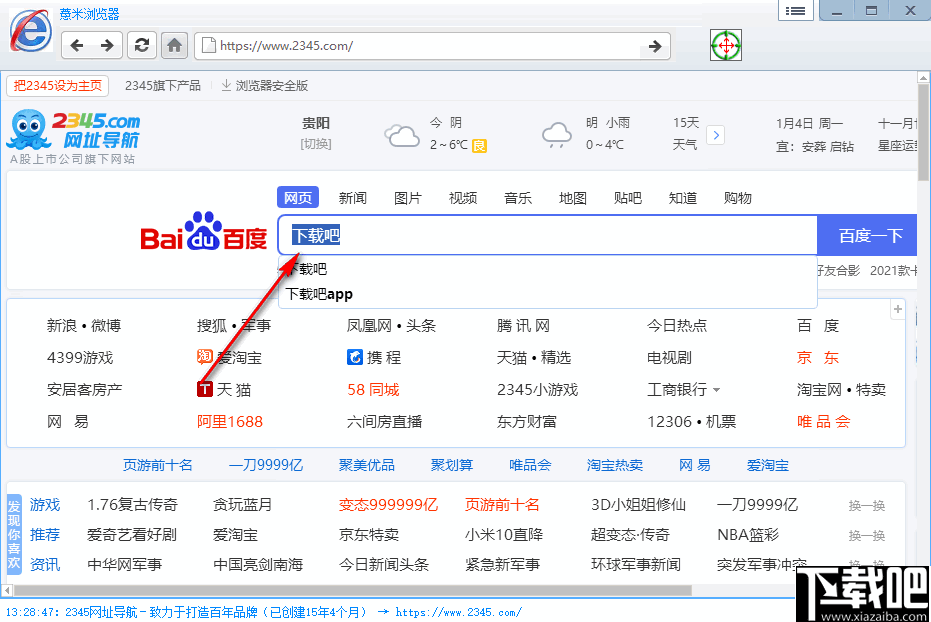Click the blue 淘宝热卖 link
The height and width of the screenshot is (622, 931).
[615, 465]
